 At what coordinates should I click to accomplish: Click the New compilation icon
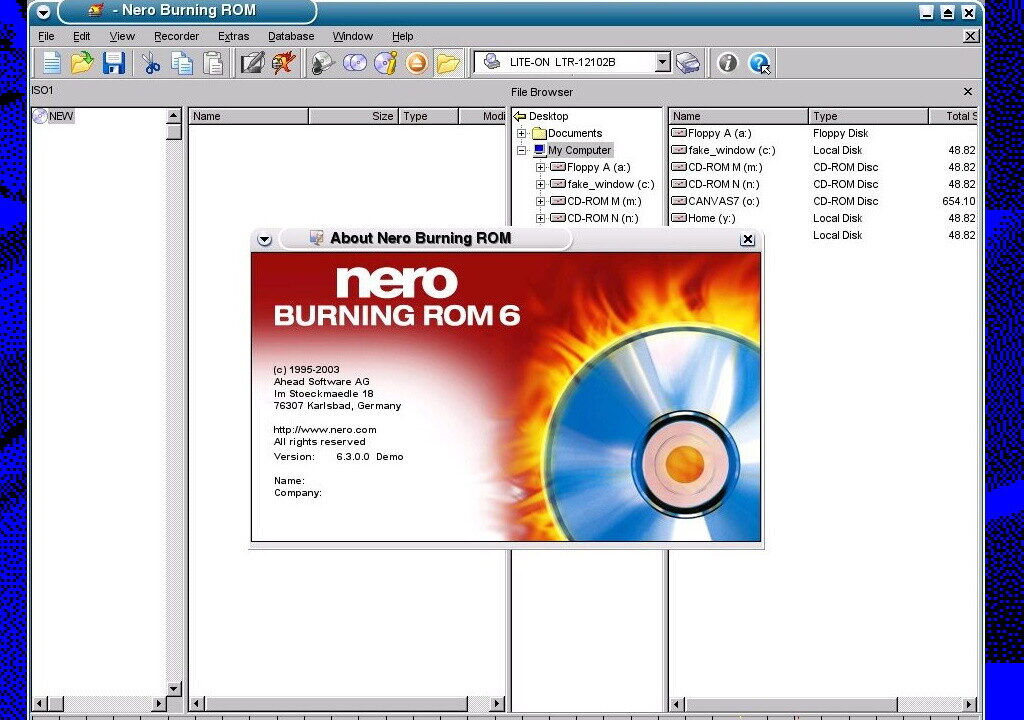click(x=50, y=63)
